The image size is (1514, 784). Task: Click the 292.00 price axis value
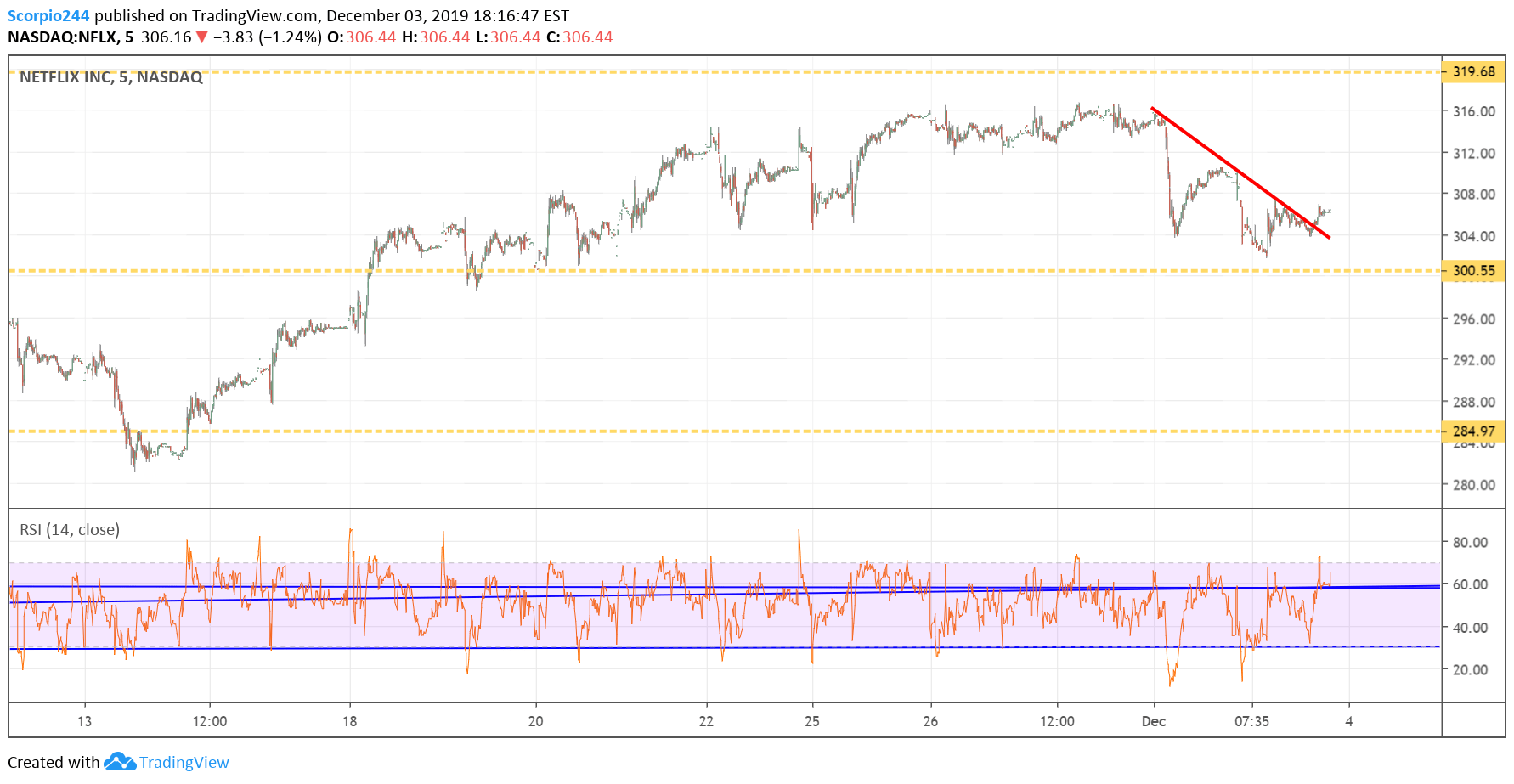(1474, 359)
